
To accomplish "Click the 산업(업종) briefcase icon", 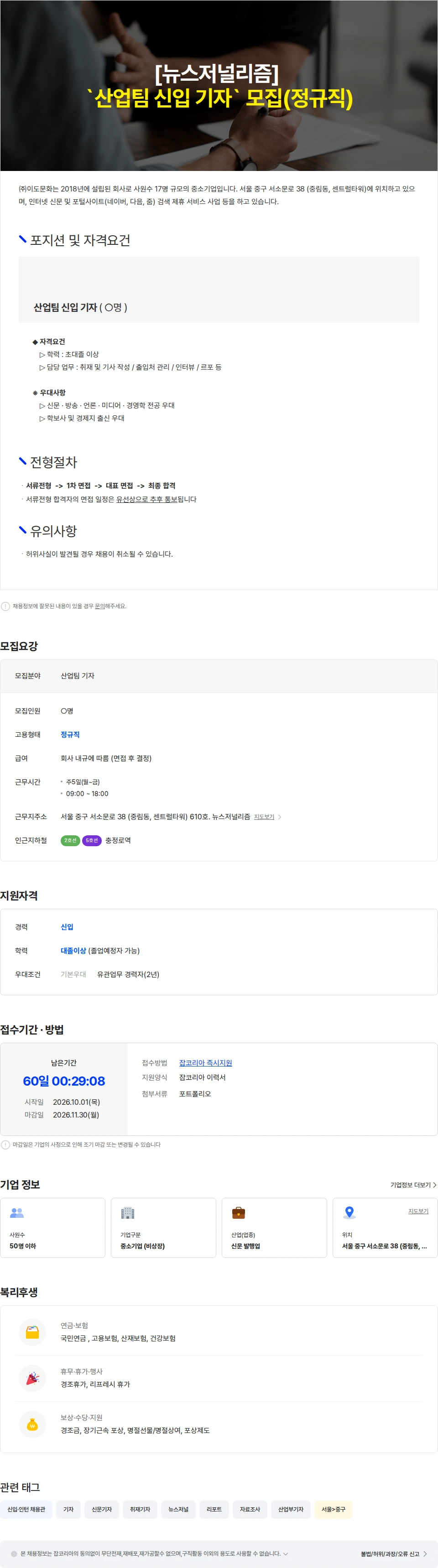I will click(x=238, y=1212).
